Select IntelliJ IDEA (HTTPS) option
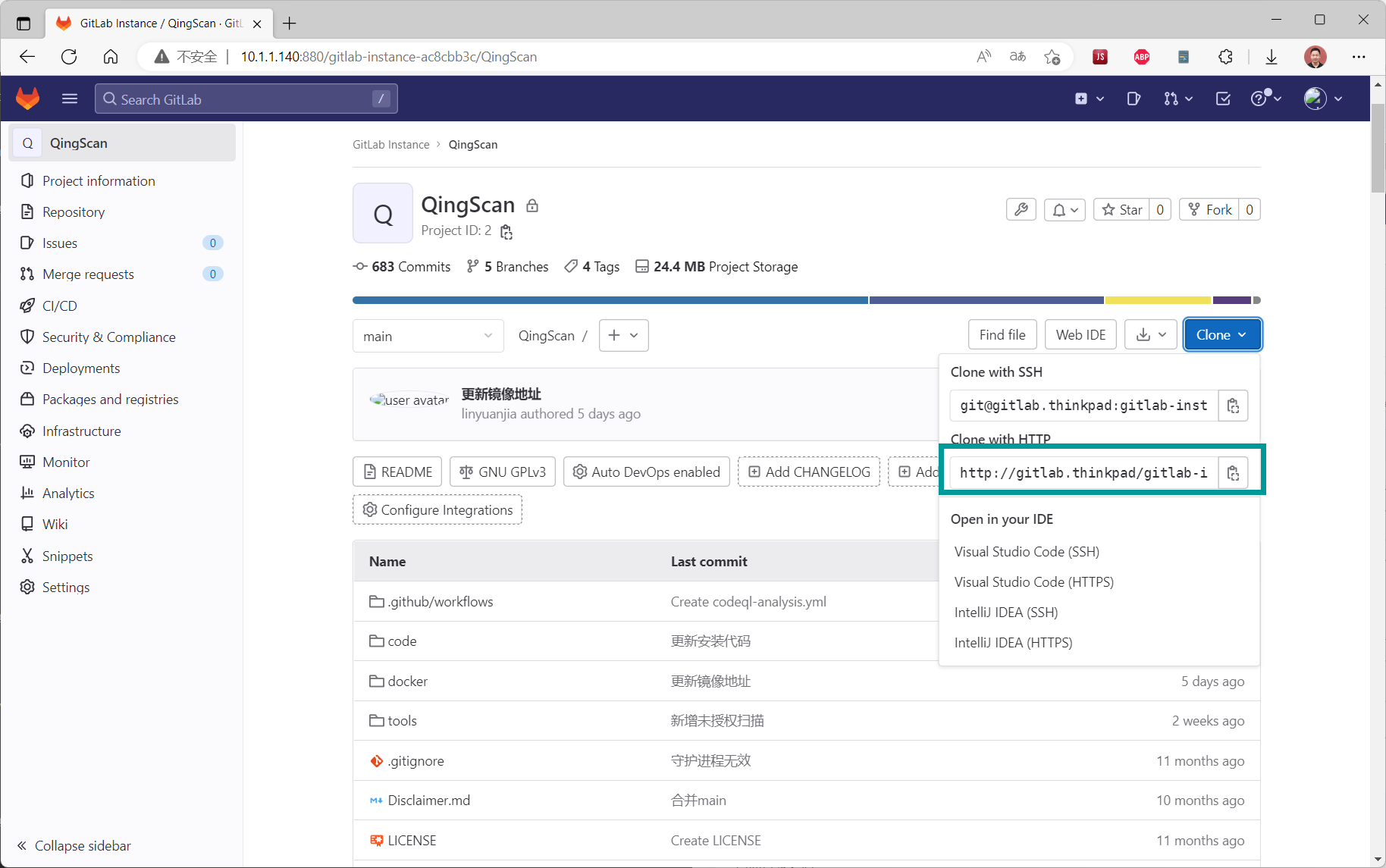 point(1014,643)
